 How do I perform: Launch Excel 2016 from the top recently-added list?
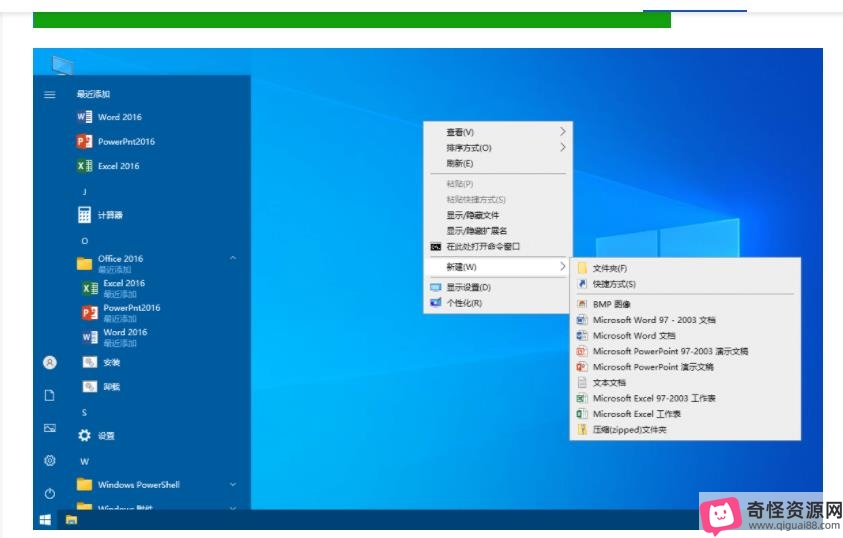point(108,166)
